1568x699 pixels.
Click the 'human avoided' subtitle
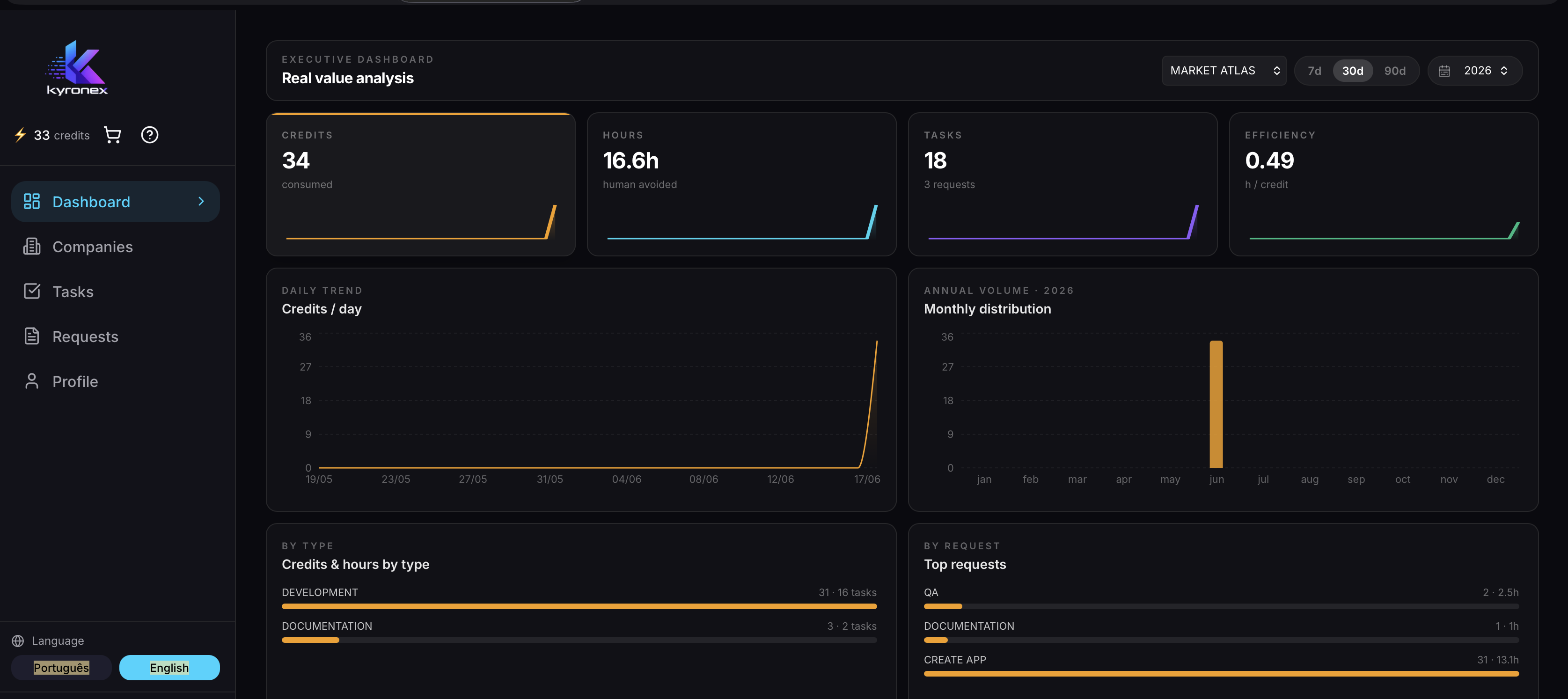pos(640,184)
